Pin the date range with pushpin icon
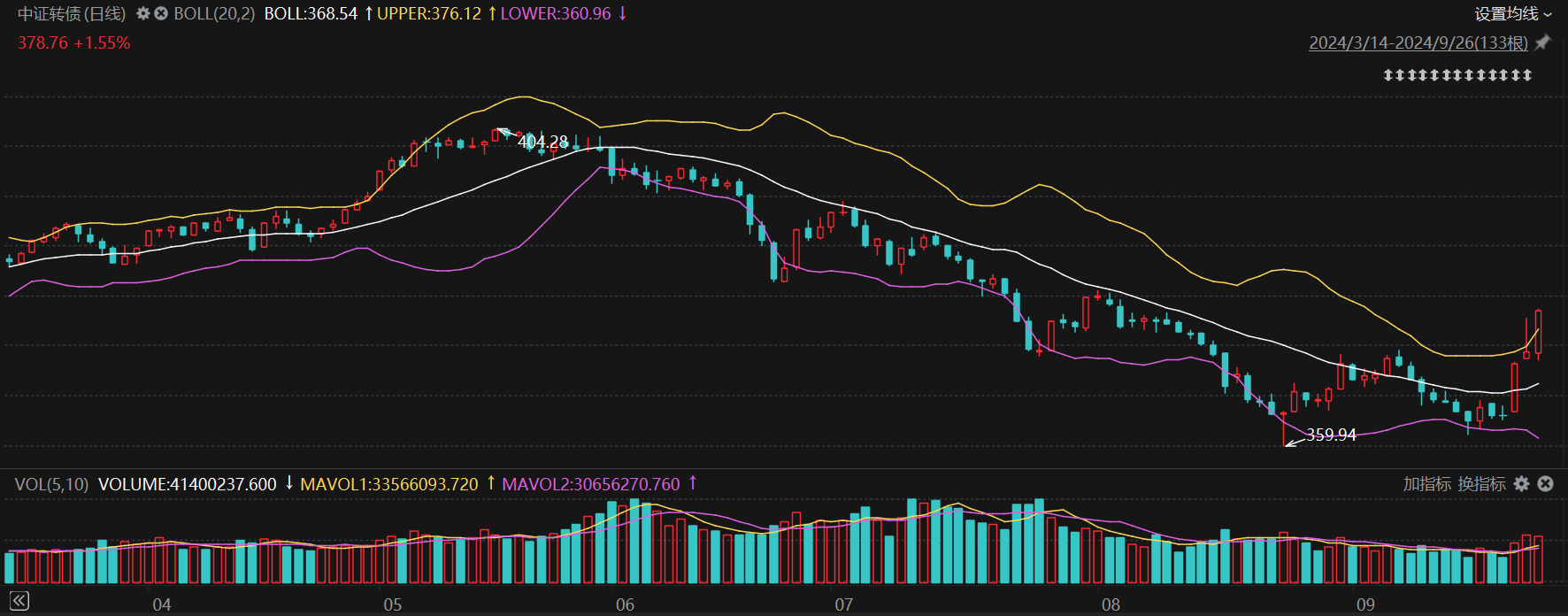The image size is (1568, 616). pos(1542,42)
